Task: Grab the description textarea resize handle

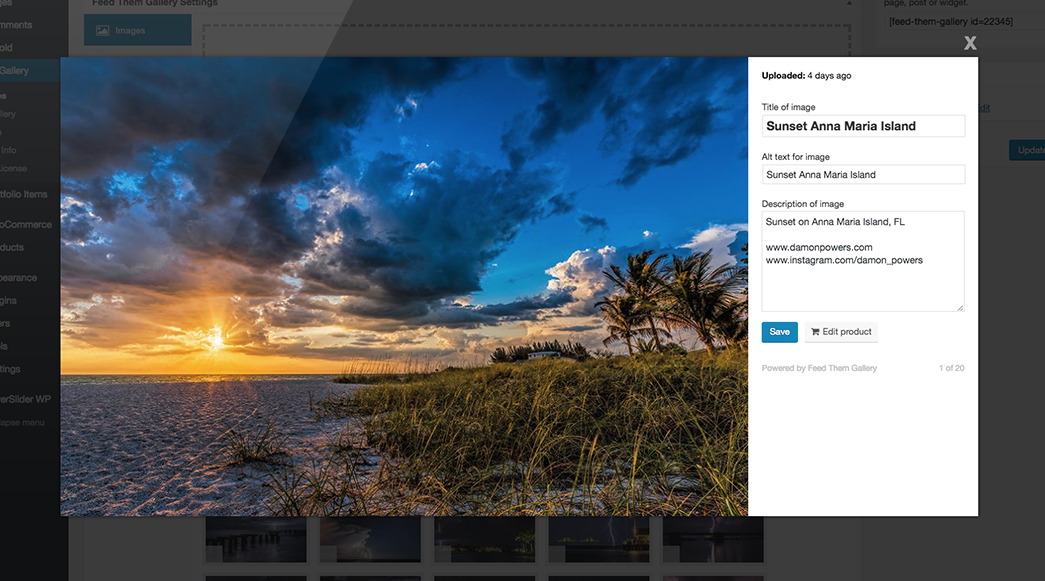Action: pos(960,307)
